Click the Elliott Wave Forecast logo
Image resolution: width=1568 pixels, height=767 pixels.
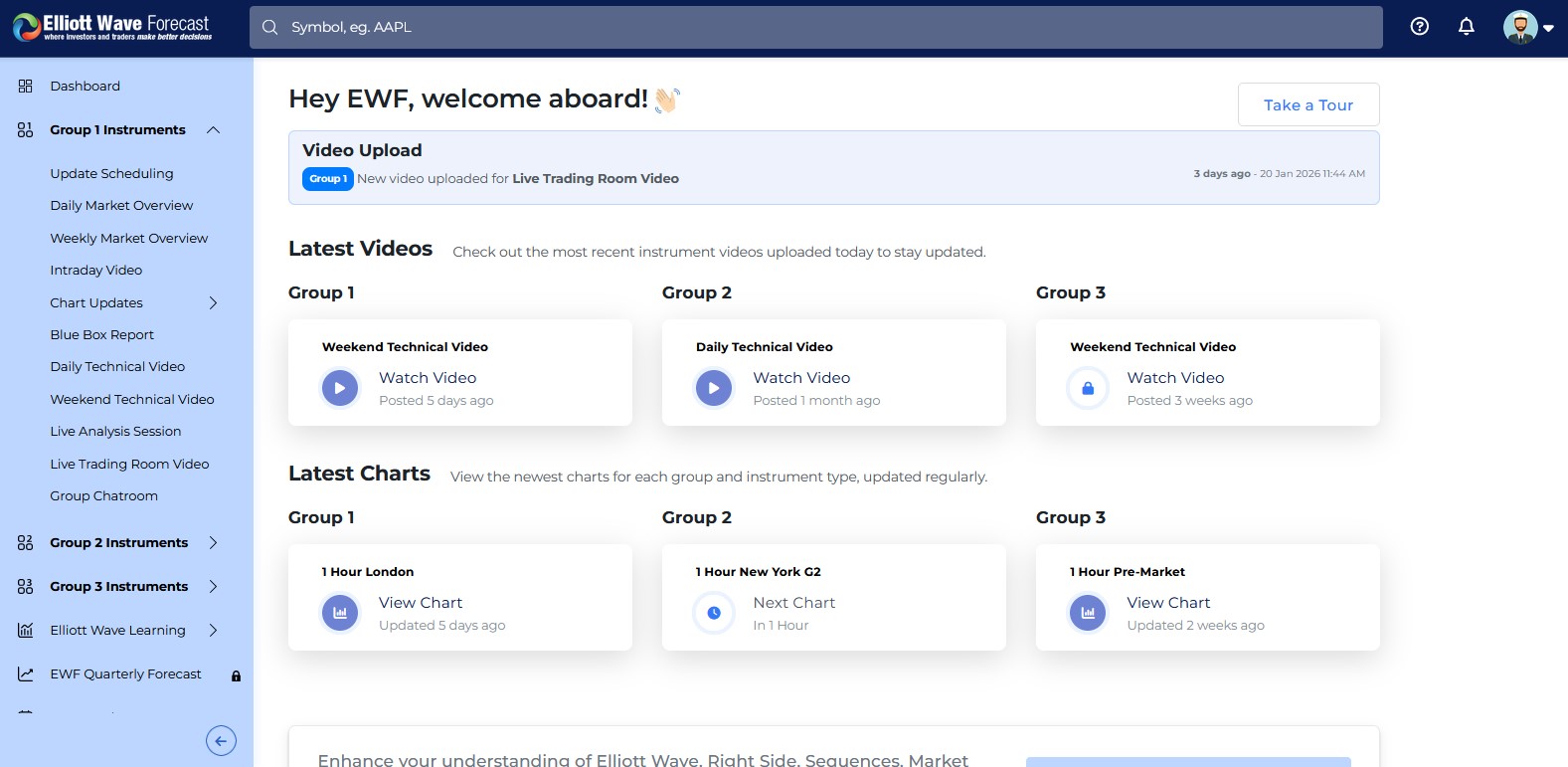pos(112,27)
